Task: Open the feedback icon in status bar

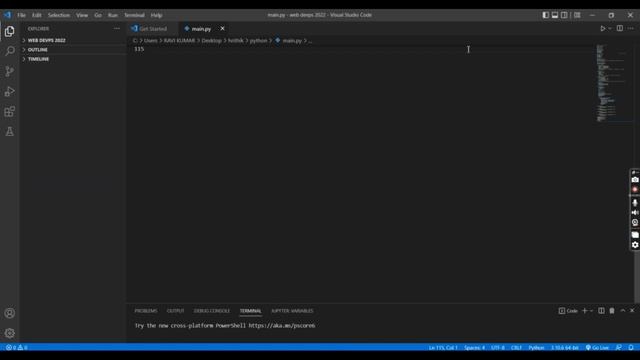Action: pos(619,347)
